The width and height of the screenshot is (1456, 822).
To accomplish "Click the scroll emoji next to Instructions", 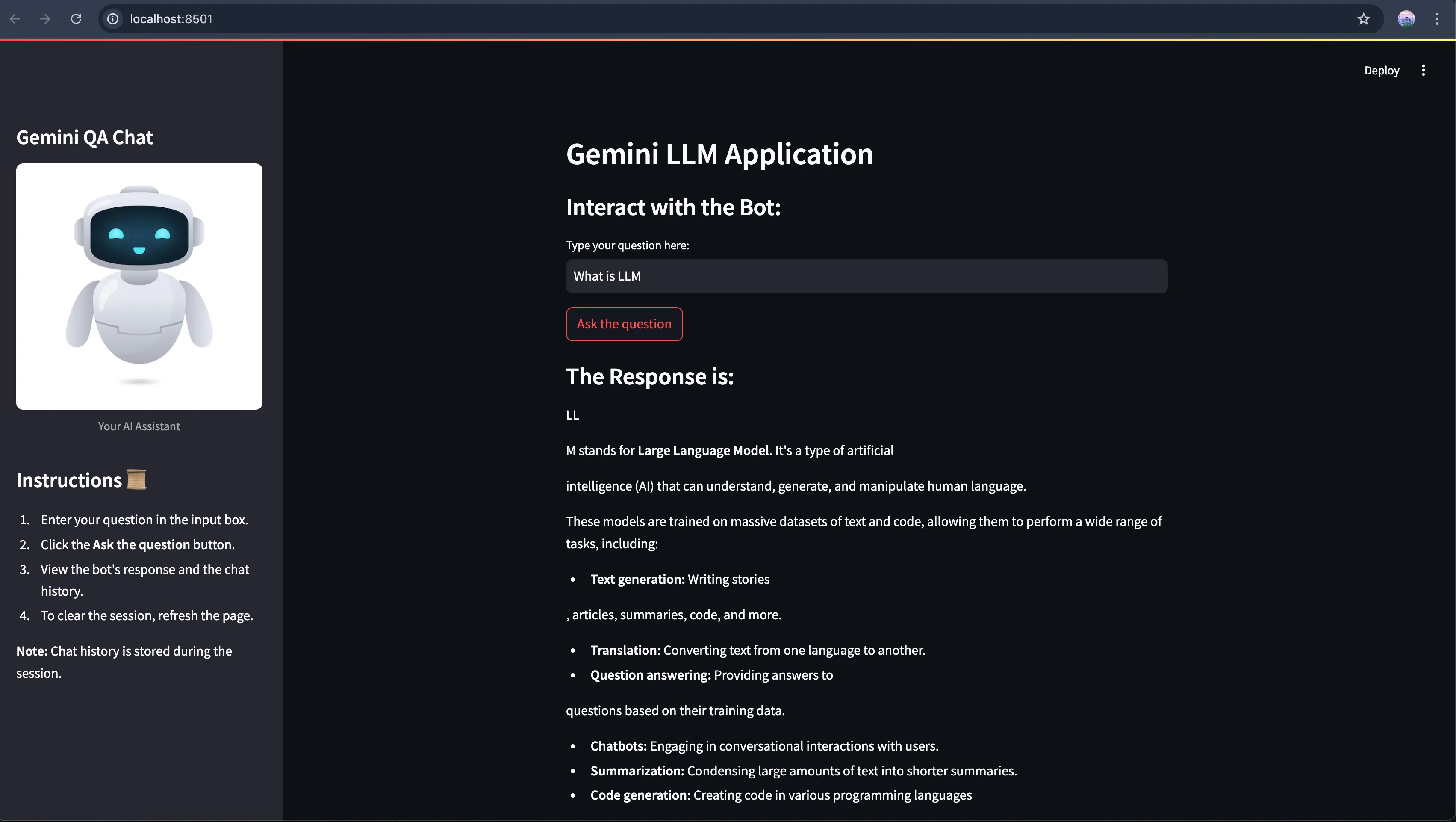I will click(x=136, y=479).
